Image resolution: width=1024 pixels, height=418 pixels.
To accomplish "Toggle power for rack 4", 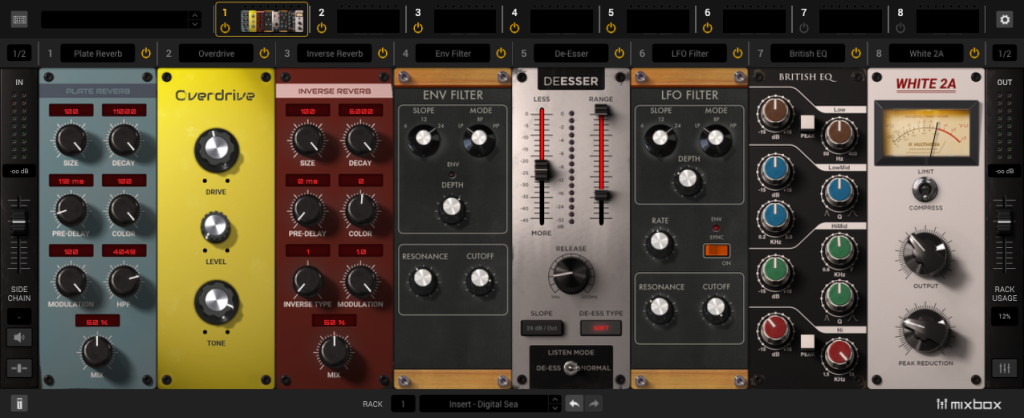I will click(515, 27).
